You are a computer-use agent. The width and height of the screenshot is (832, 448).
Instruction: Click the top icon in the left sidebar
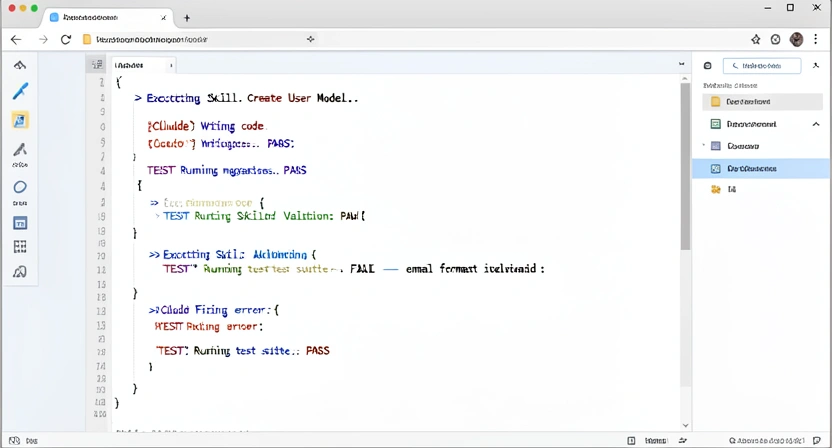tap(20, 65)
